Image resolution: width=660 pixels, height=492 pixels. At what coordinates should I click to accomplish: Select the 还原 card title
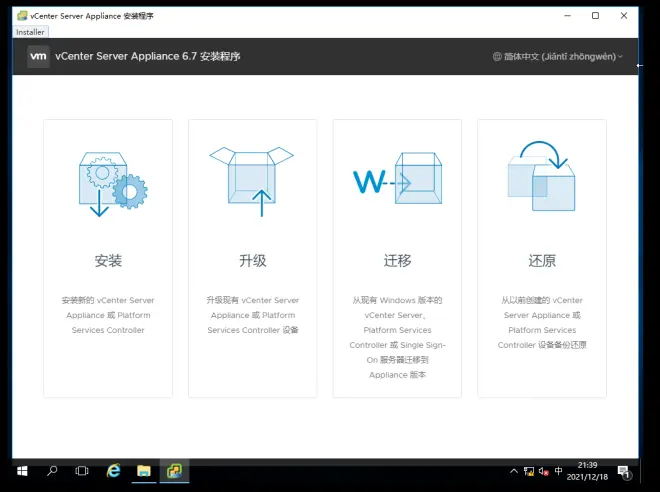[x=542, y=261]
